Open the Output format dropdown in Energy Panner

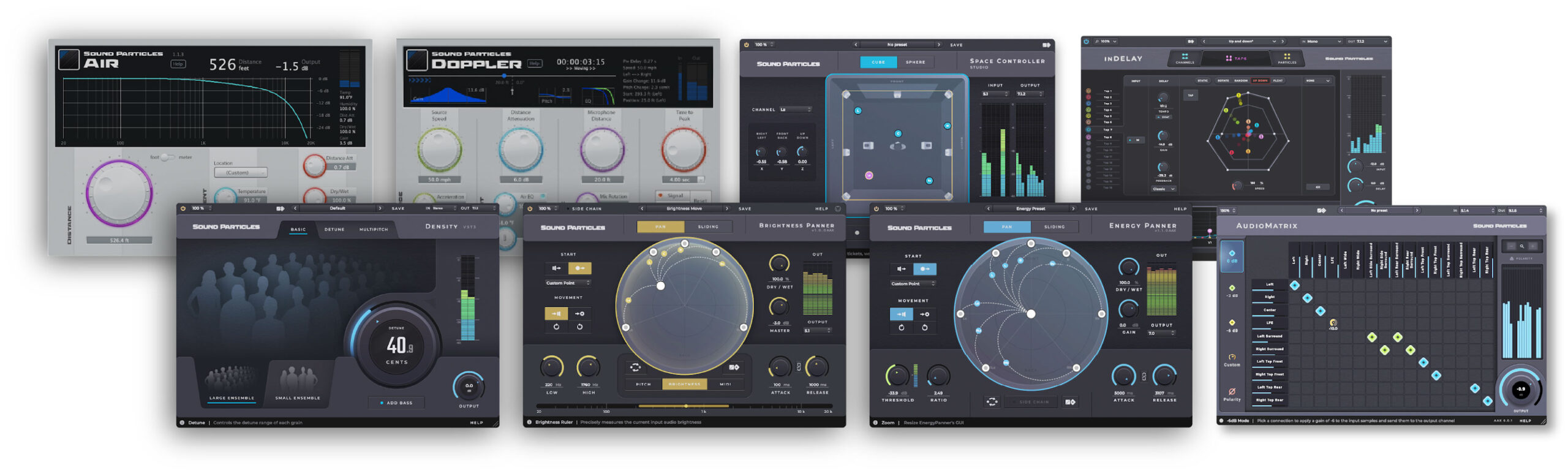coord(1161,333)
